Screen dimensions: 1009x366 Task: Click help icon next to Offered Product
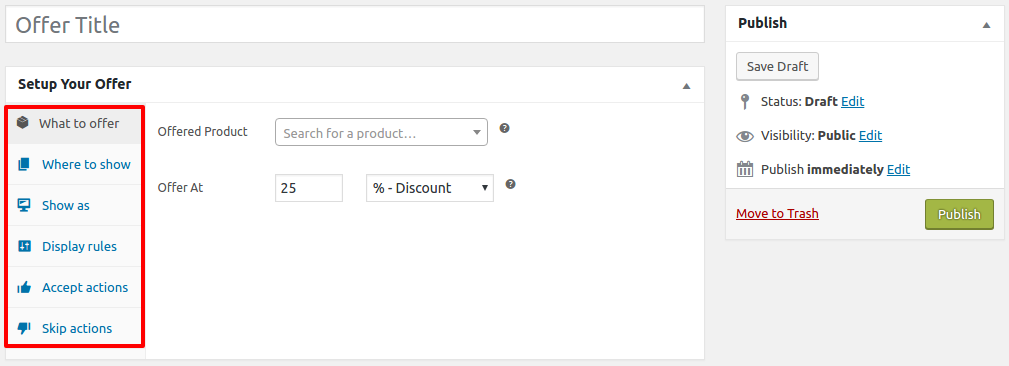(504, 128)
